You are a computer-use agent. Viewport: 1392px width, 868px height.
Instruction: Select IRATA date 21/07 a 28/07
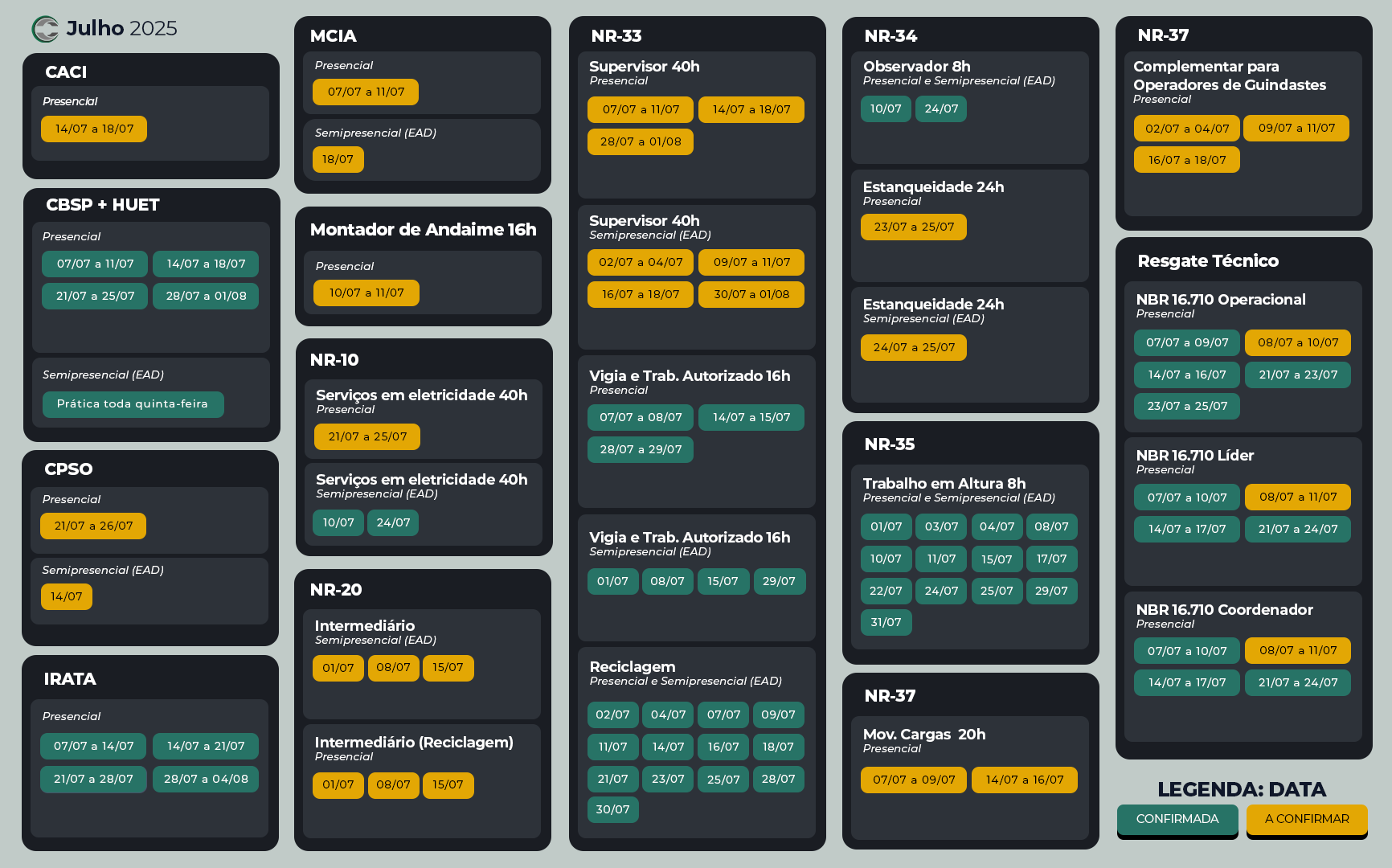pyautogui.click(x=93, y=779)
